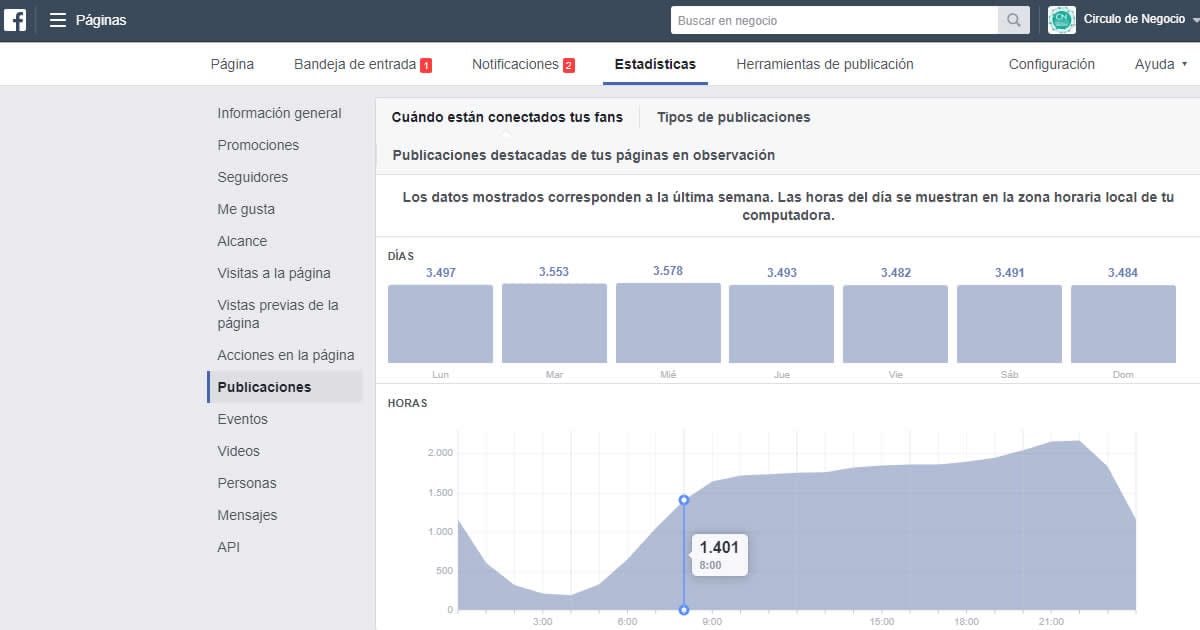Open Herramientas de publicación tab

pos(825,64)
